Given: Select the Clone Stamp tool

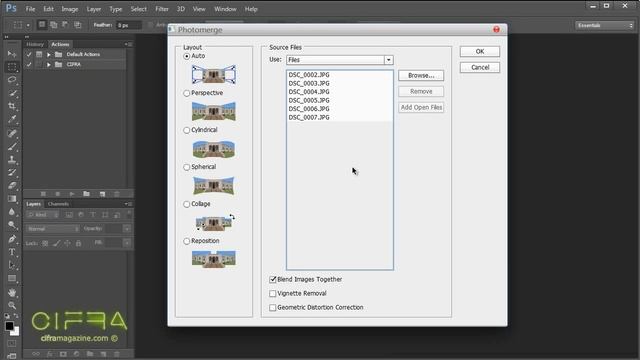Looking at the screenshot, I should point(12,159).
